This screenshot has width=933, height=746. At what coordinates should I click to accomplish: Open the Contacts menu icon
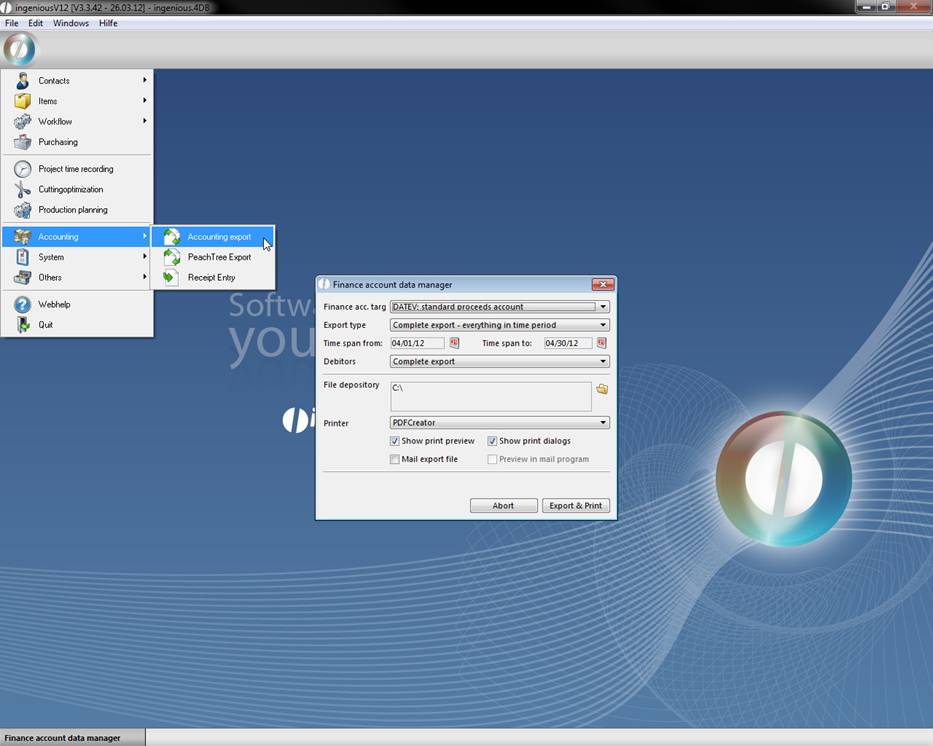(22, 81)
